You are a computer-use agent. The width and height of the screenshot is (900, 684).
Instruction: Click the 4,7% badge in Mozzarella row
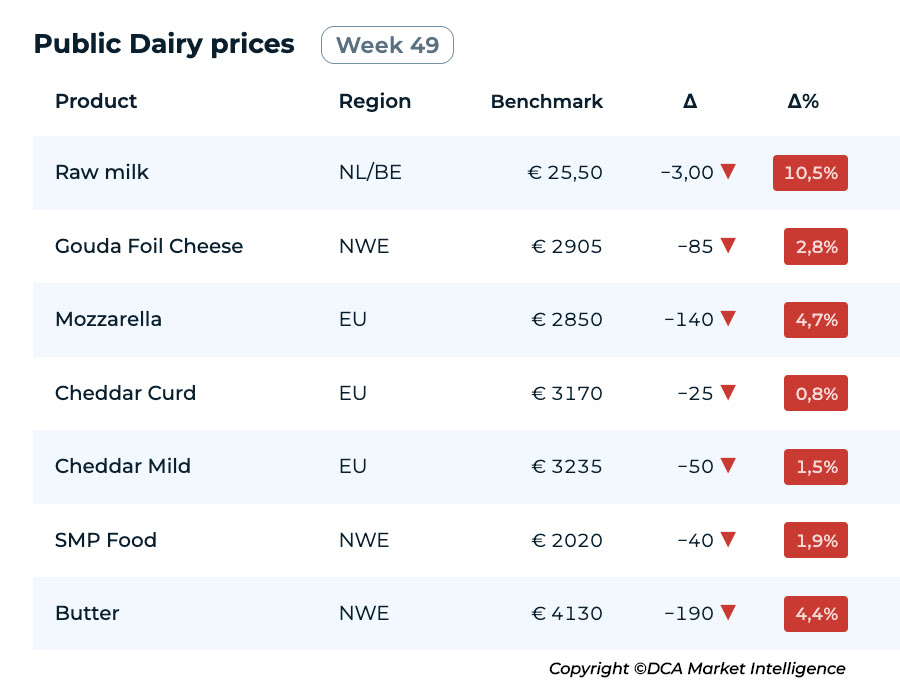816,320
